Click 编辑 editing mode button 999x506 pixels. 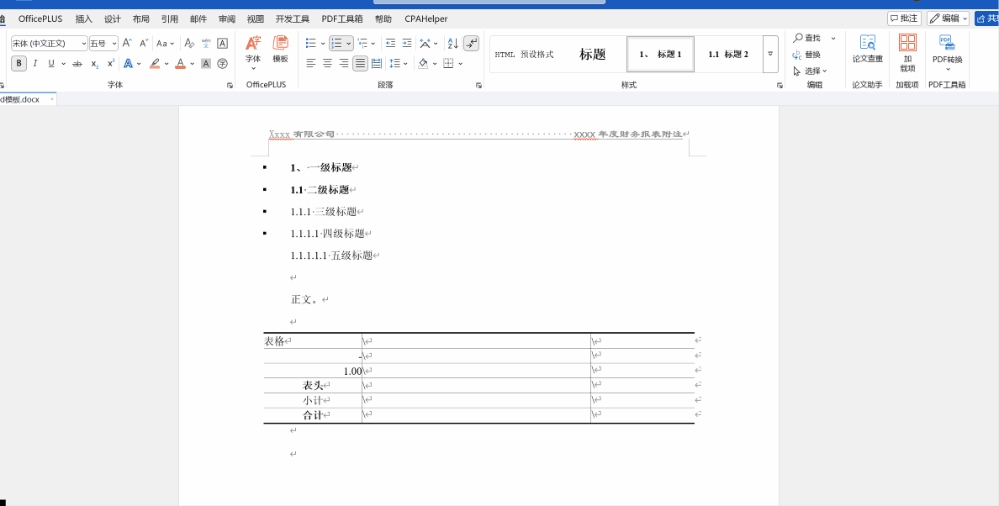point(948,18)
